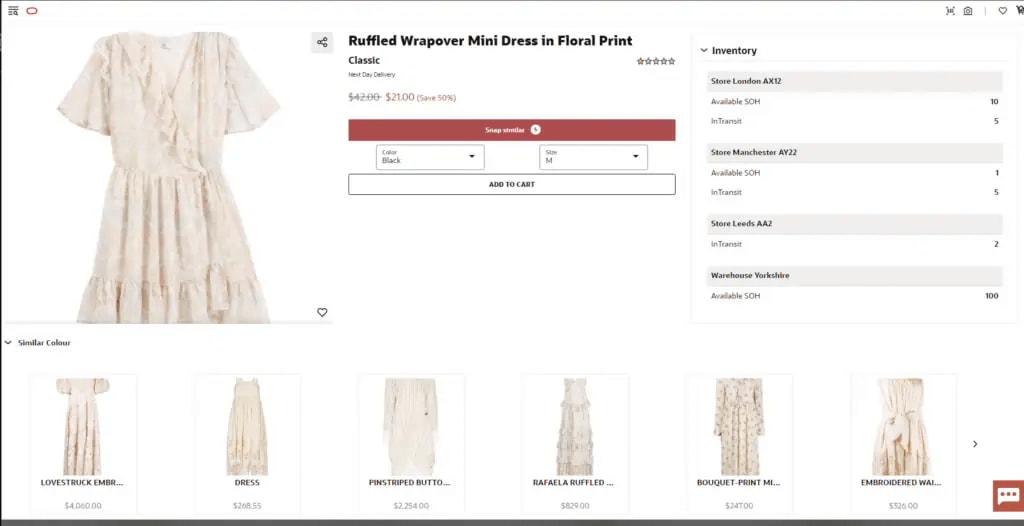Open the search menu icon at top left
Viewport: 1024px width, 526px height.
[13, 11]
